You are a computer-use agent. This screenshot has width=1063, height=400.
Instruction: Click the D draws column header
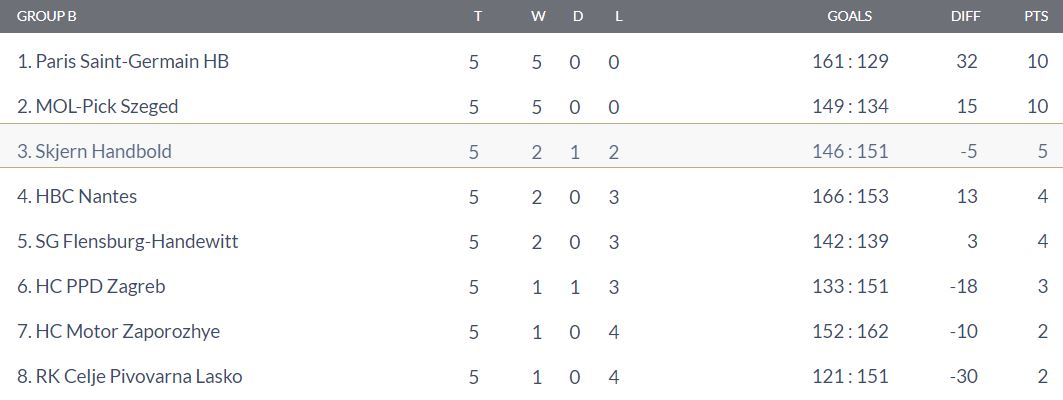tap(578, 16)
